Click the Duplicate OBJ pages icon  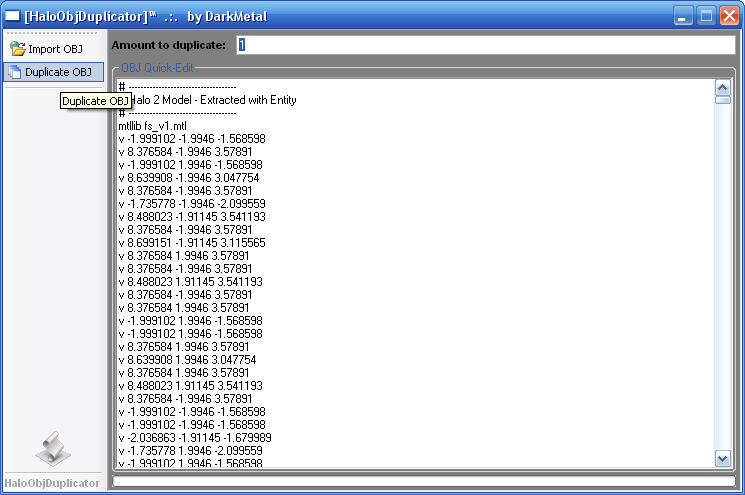click(15, 72)
